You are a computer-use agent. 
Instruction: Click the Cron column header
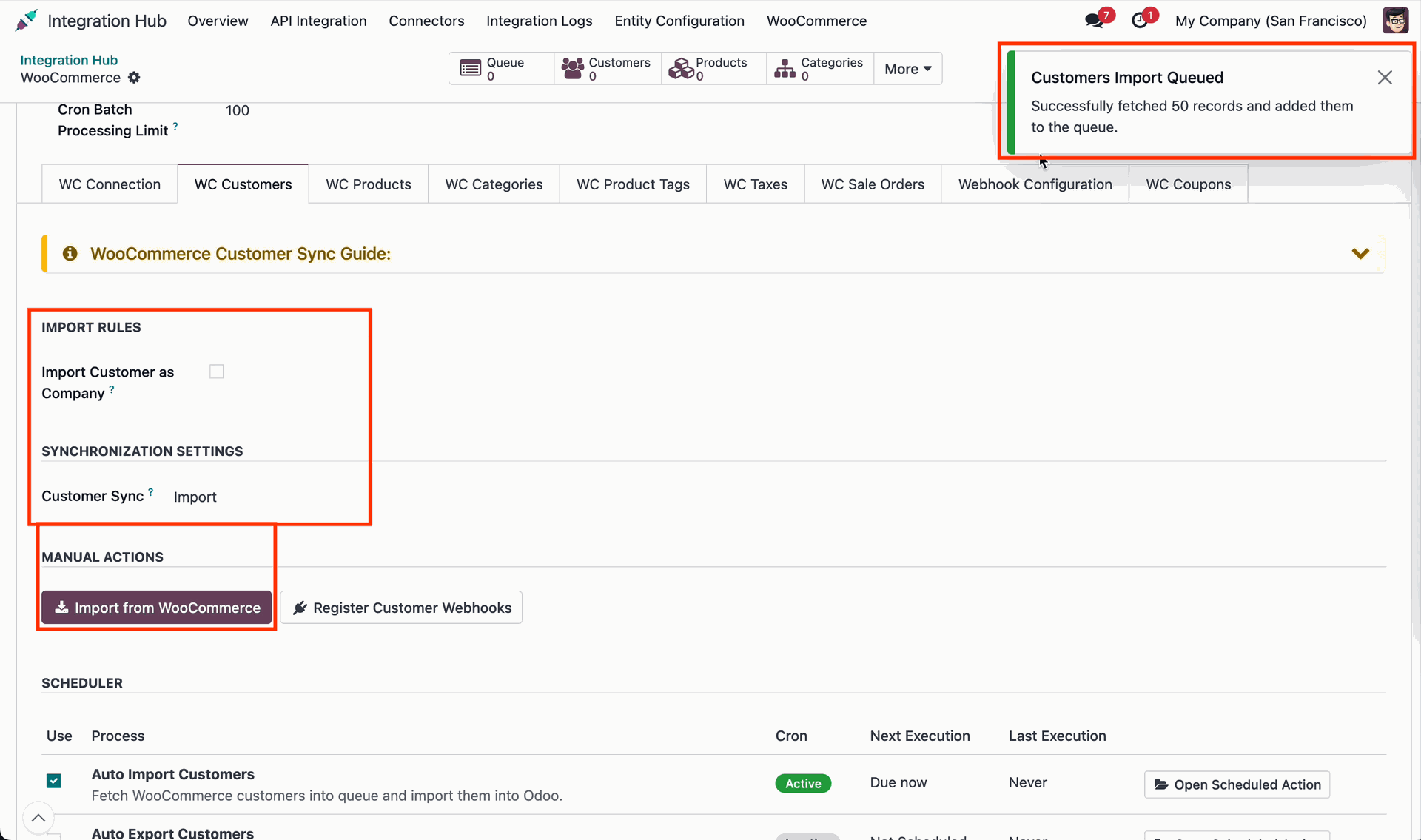click(x=791, y=736)
